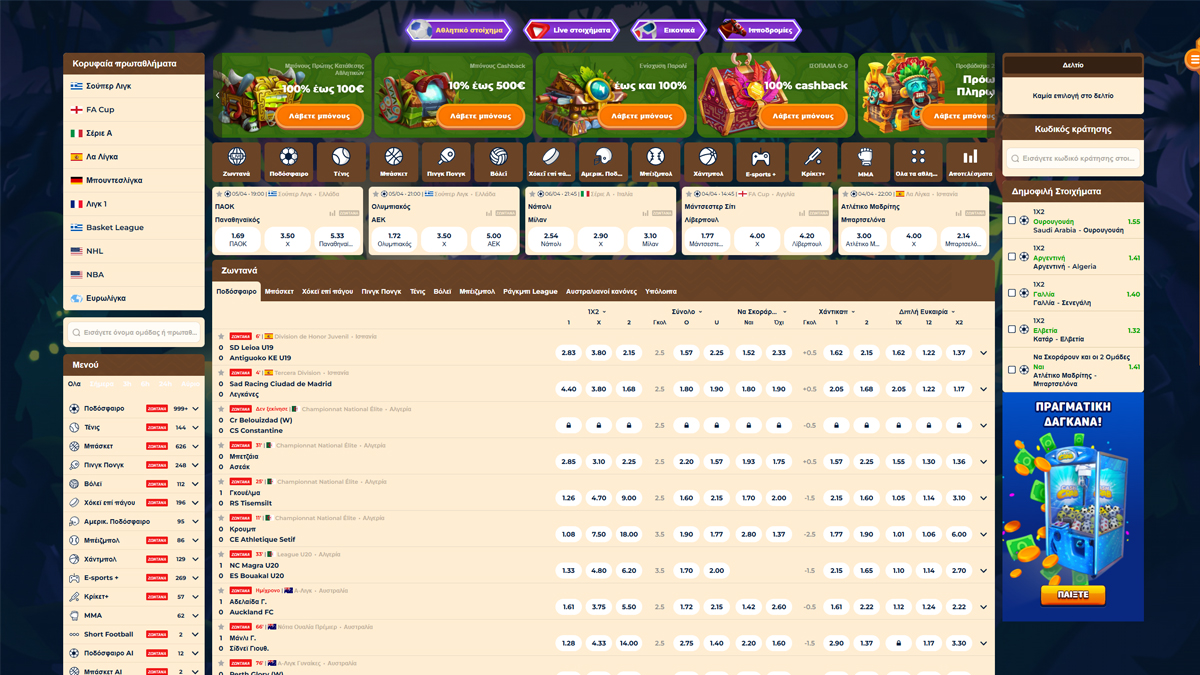
Task: Enable the Κατάρ - Ελβετία bet checkbox
Action: point(1012,329)
